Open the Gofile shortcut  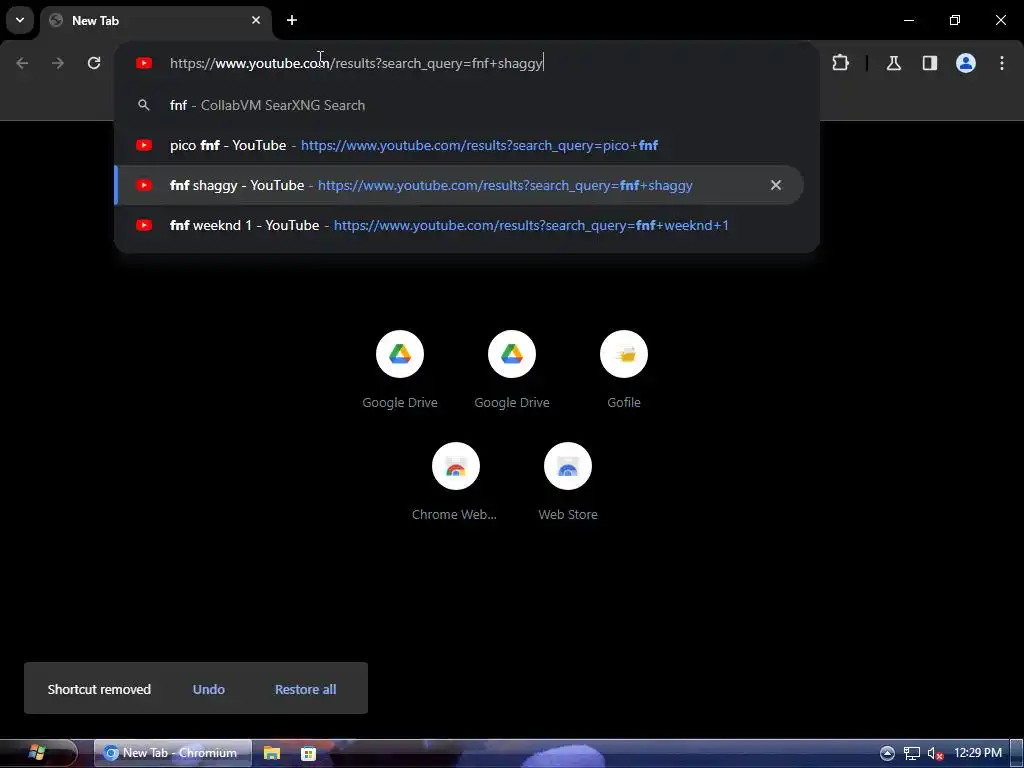[624, 370]
